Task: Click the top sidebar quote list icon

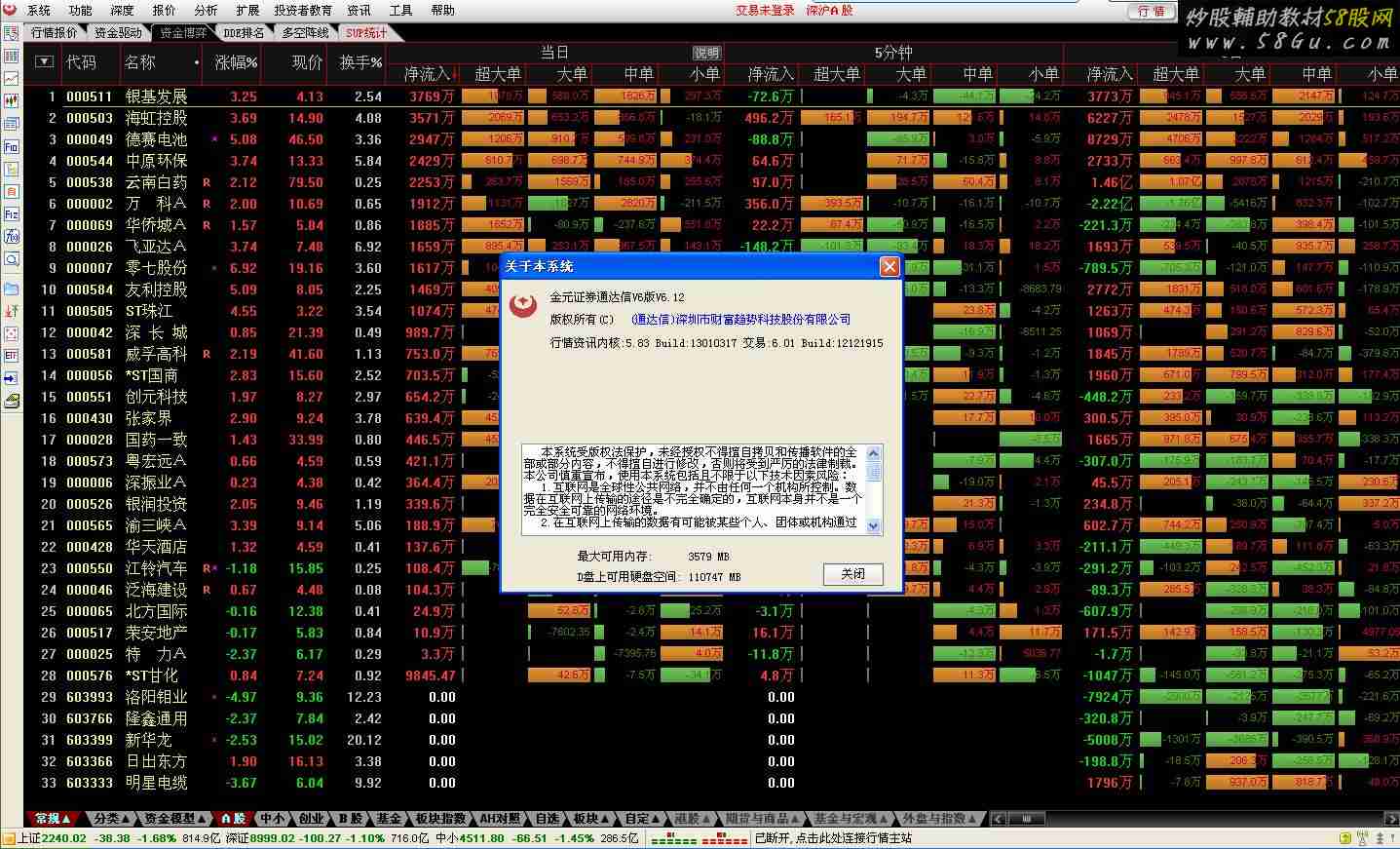Action: pyautogui.click(x=11, y=33)
